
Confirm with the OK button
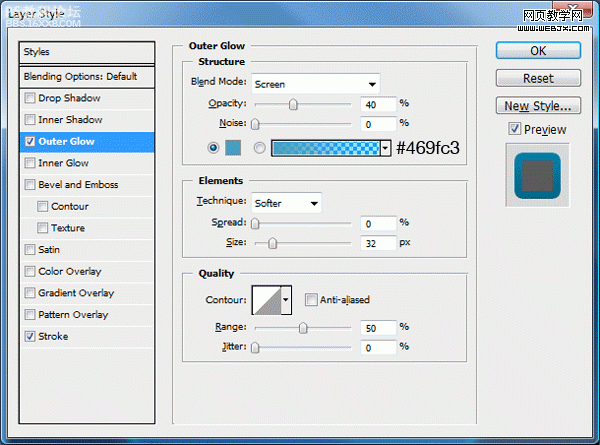538,51
